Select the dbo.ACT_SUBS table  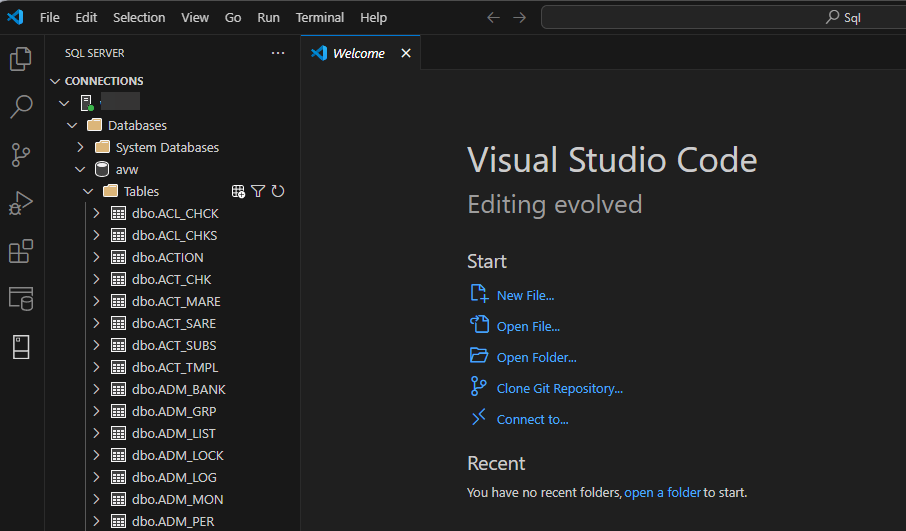pos(172,346)
